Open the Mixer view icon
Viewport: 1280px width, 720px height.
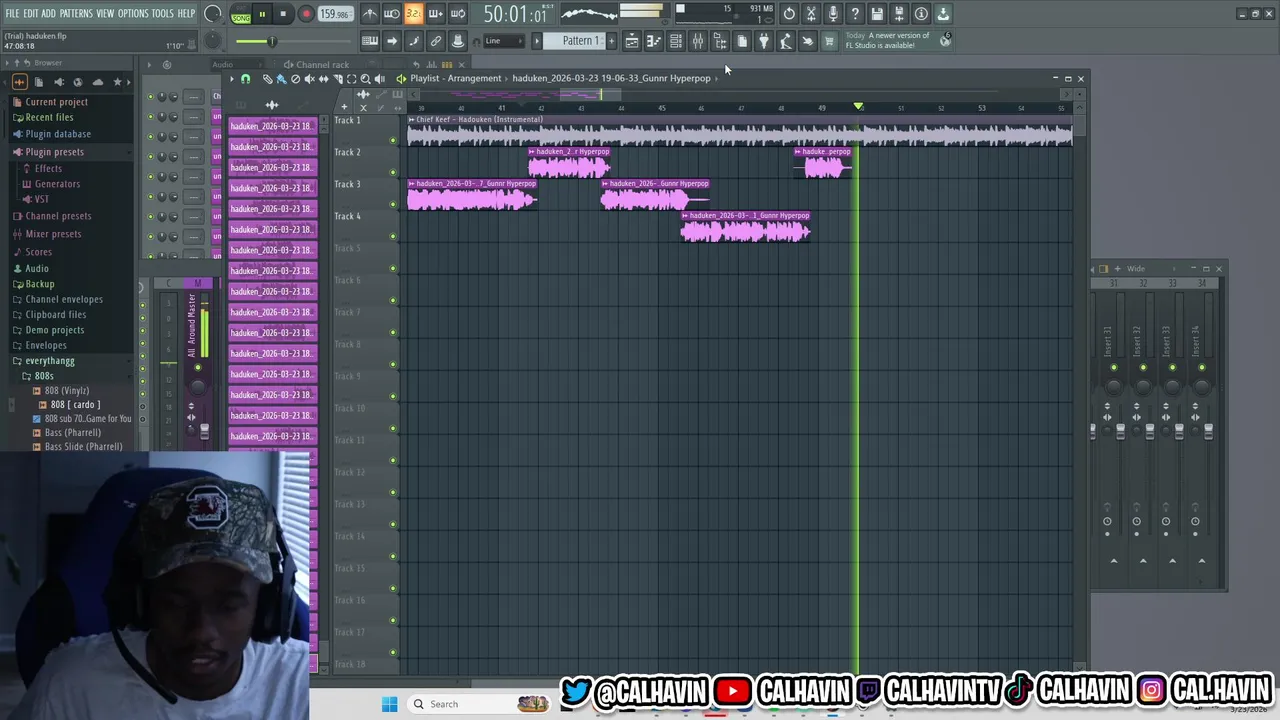[x=698, y=41]
